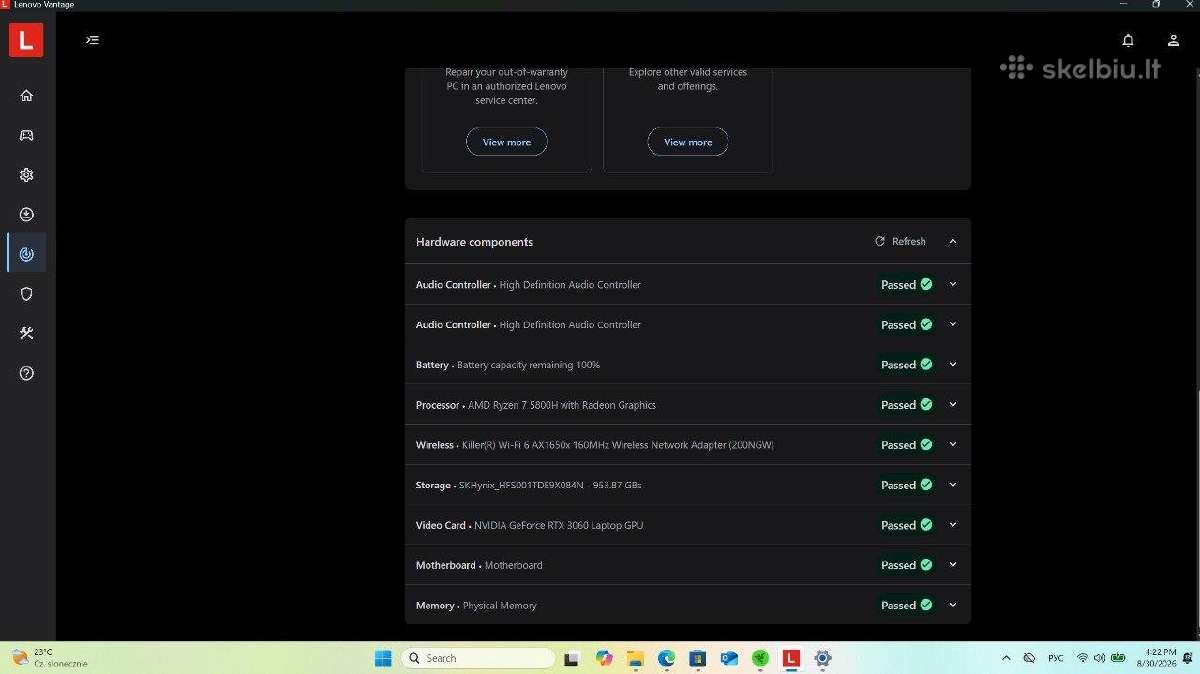Click the Battery capacity remaining 100% text
Viewport: 1200px width, 674px height.
528,365
